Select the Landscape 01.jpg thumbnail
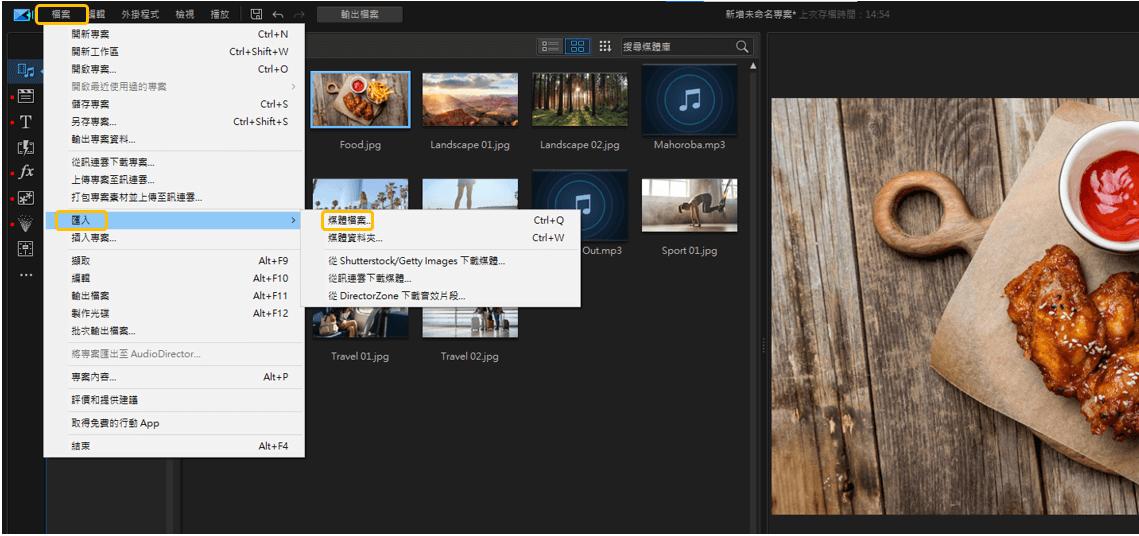 470,100
